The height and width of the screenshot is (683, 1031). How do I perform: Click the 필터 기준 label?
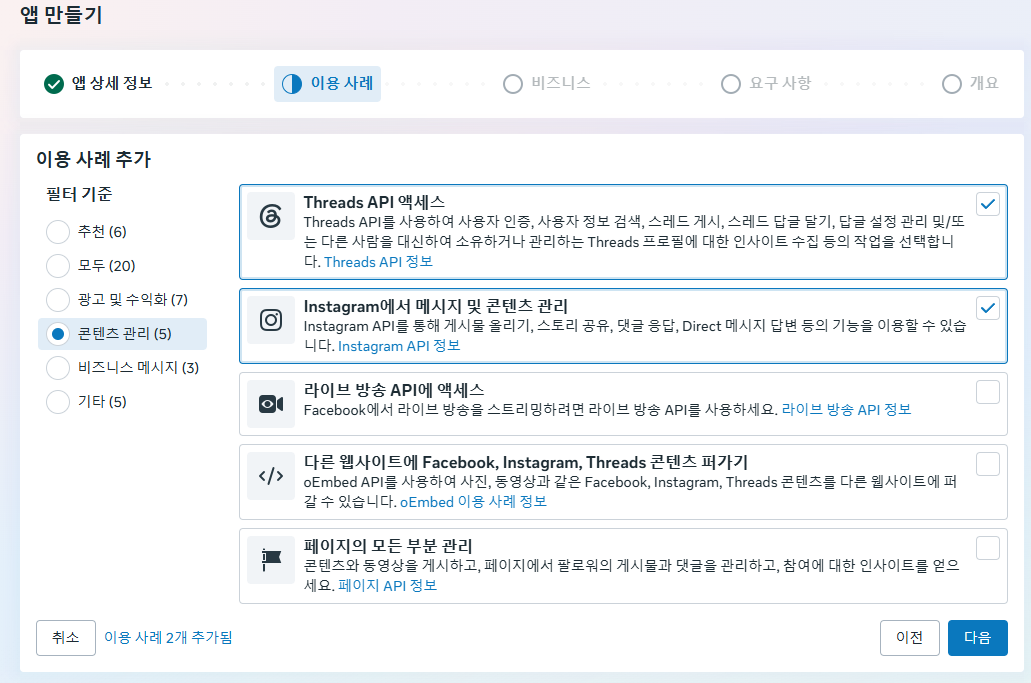[79, 194]
